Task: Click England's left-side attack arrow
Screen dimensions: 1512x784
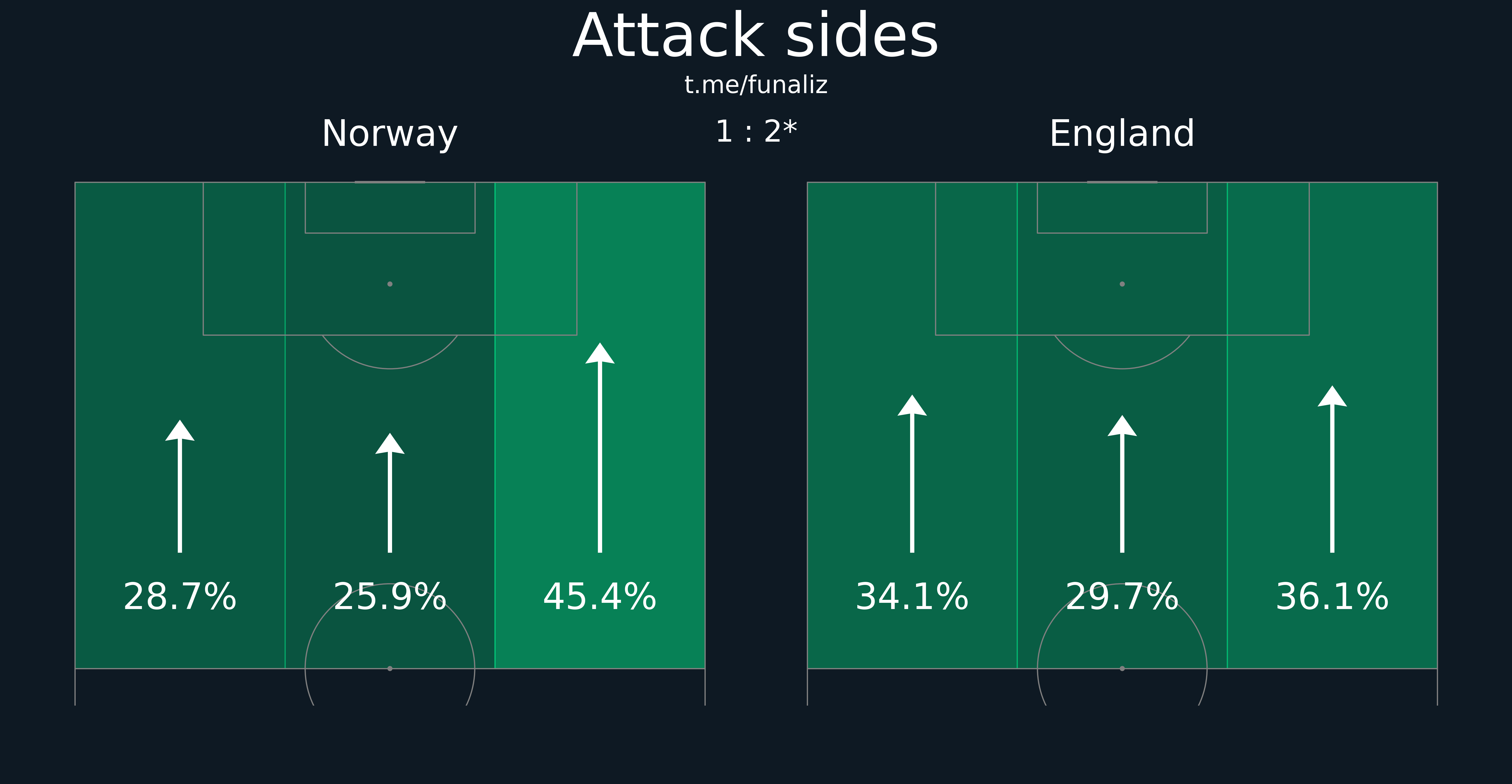Action: 912,474
